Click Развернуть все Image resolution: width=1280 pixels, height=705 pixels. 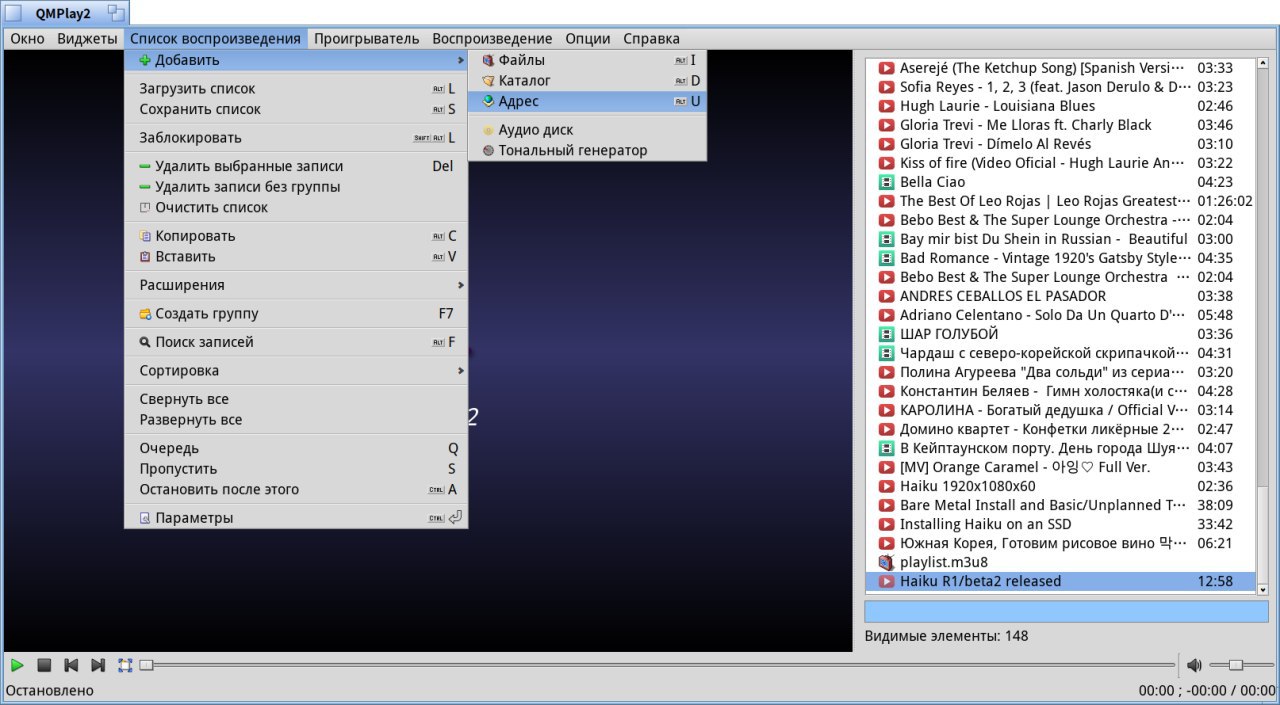coord(296,420)
